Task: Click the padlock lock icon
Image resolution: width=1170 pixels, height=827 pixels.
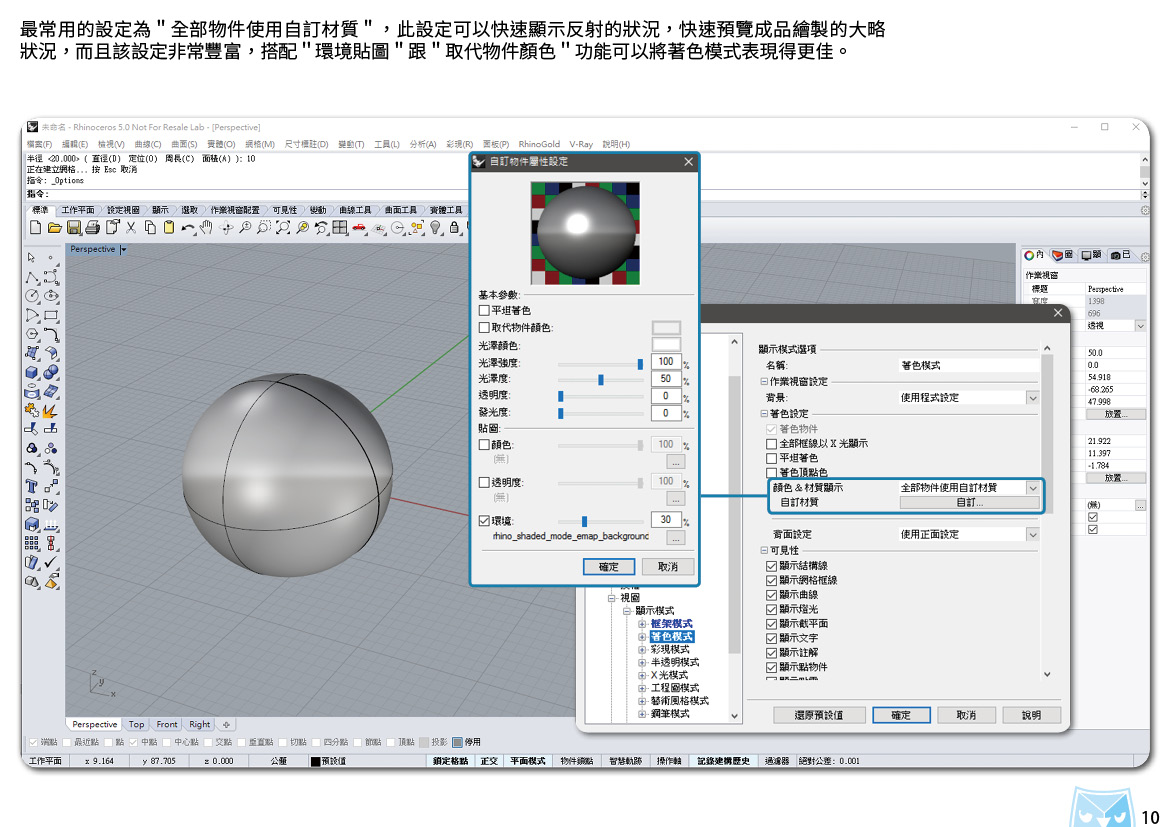Action: [454, 228]
